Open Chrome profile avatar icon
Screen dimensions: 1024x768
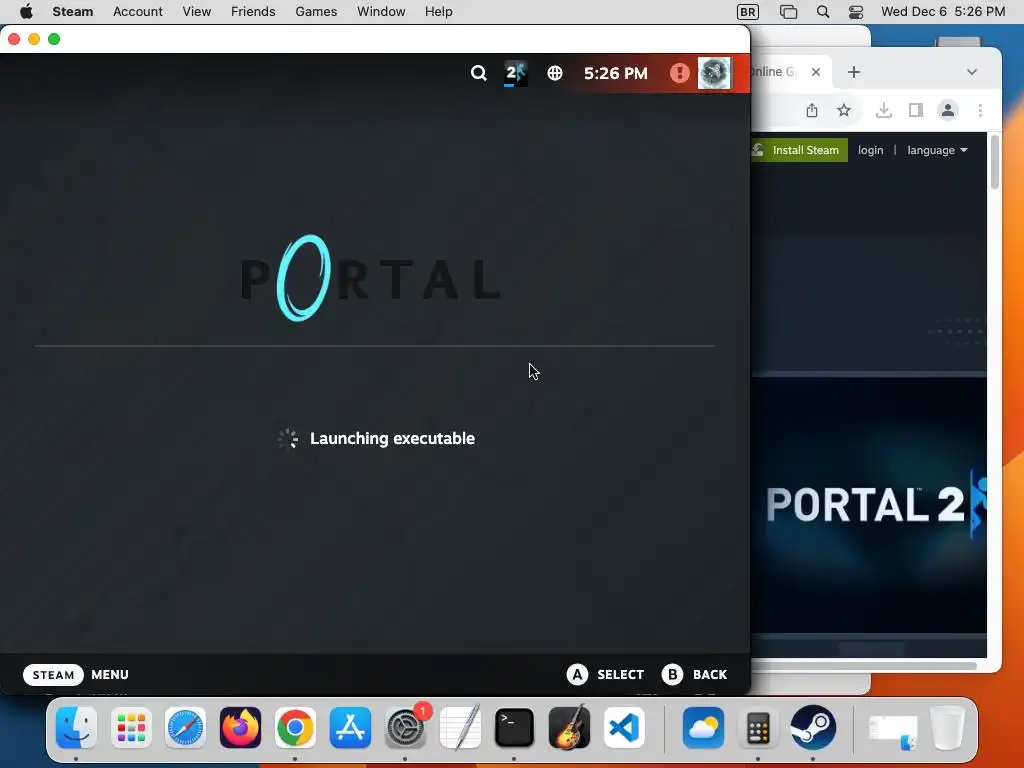coord(948,110)
